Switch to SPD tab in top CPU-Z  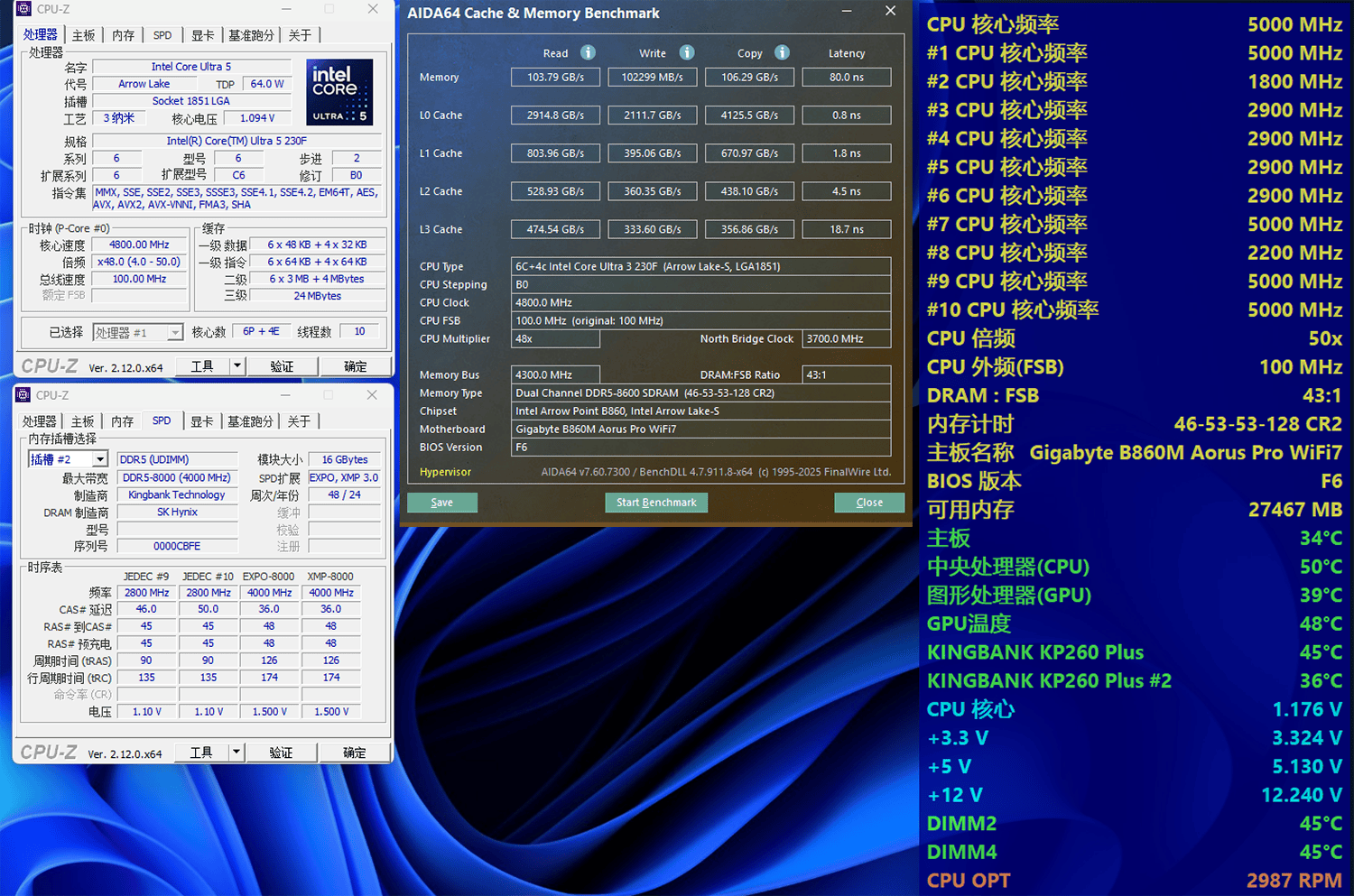point(162,35)
